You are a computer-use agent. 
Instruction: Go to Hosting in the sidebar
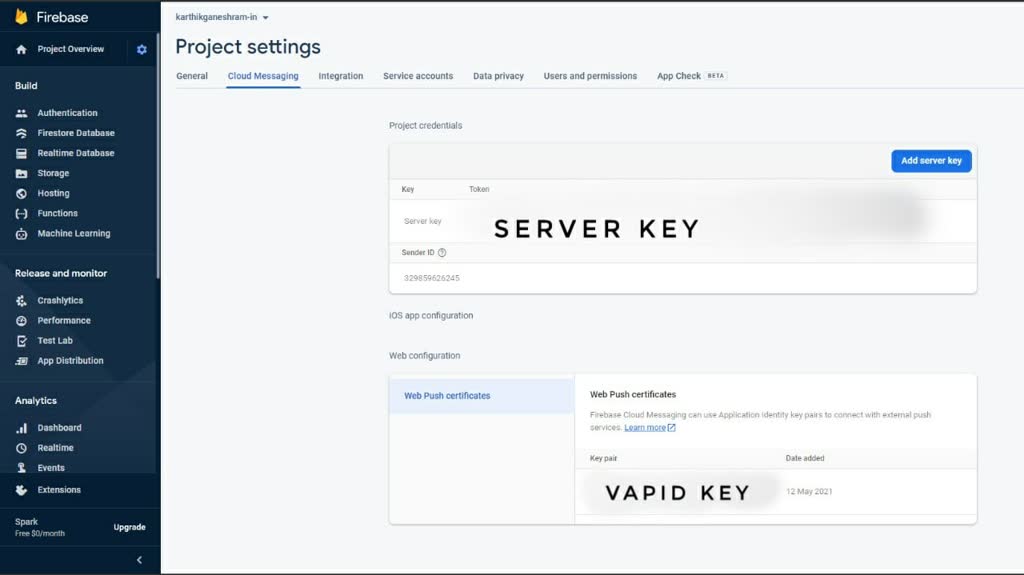coord(54,193)
